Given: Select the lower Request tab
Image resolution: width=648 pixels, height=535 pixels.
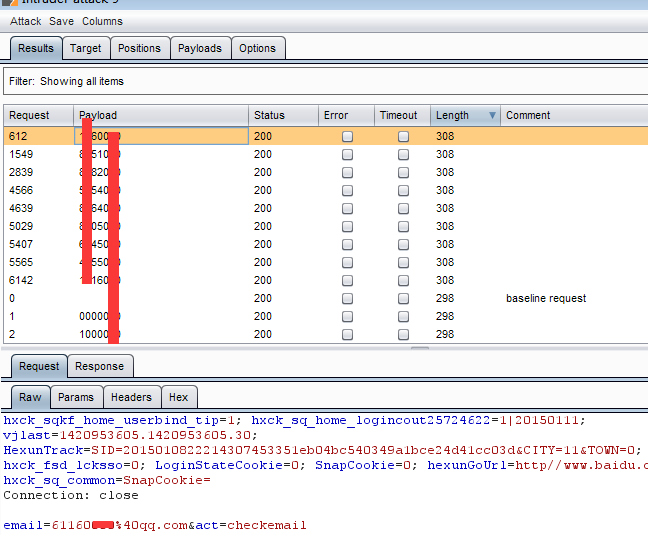Looking at the screenshot, I should click(39, 366).
